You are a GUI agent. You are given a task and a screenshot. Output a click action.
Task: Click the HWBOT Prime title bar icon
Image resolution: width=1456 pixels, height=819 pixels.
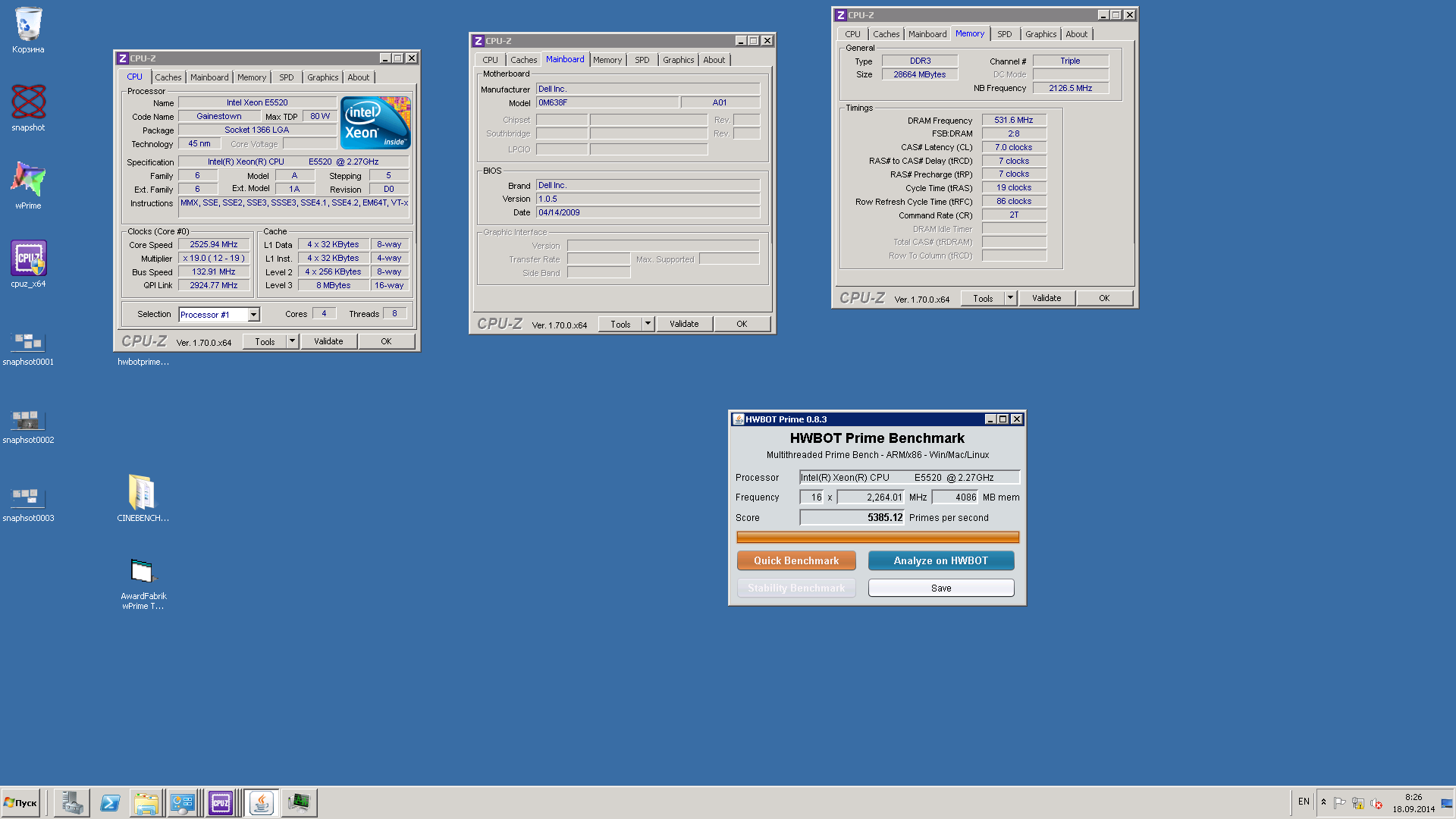point(738,419)
